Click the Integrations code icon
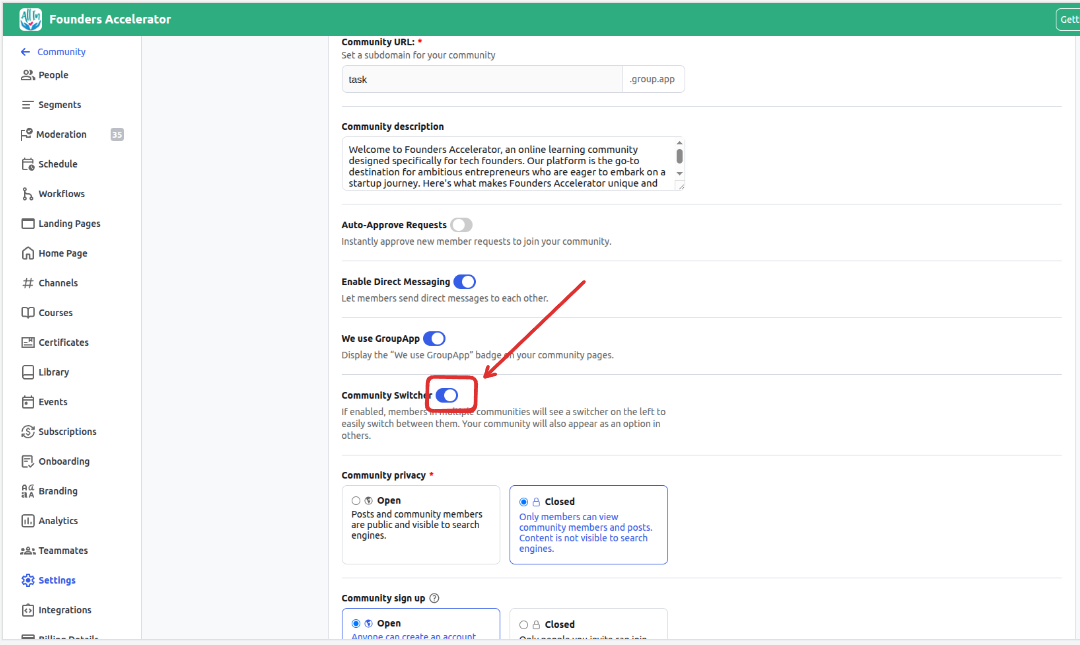 tap(28, 610)
